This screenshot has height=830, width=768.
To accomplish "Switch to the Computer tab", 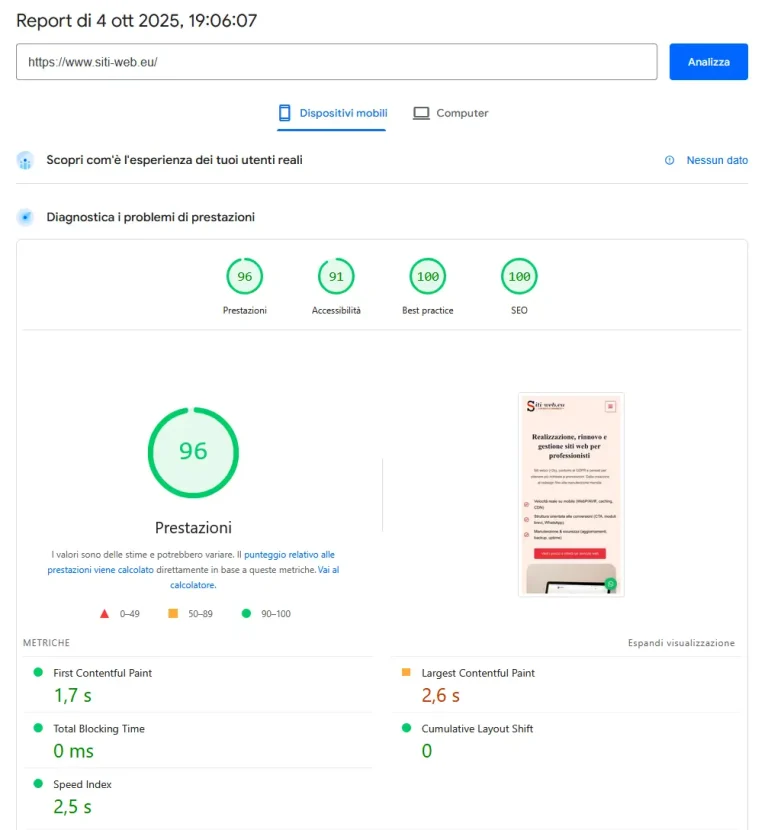I will point(451,113).
